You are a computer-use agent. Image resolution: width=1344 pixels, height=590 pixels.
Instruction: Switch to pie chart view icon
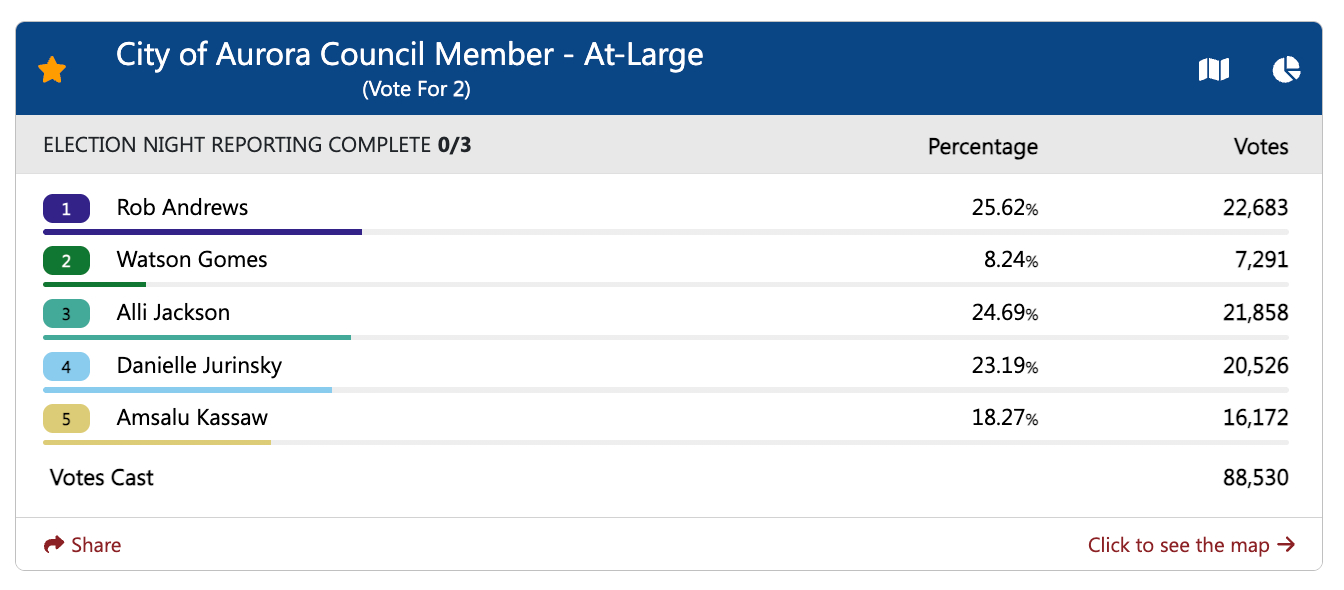click(1286, 69)
